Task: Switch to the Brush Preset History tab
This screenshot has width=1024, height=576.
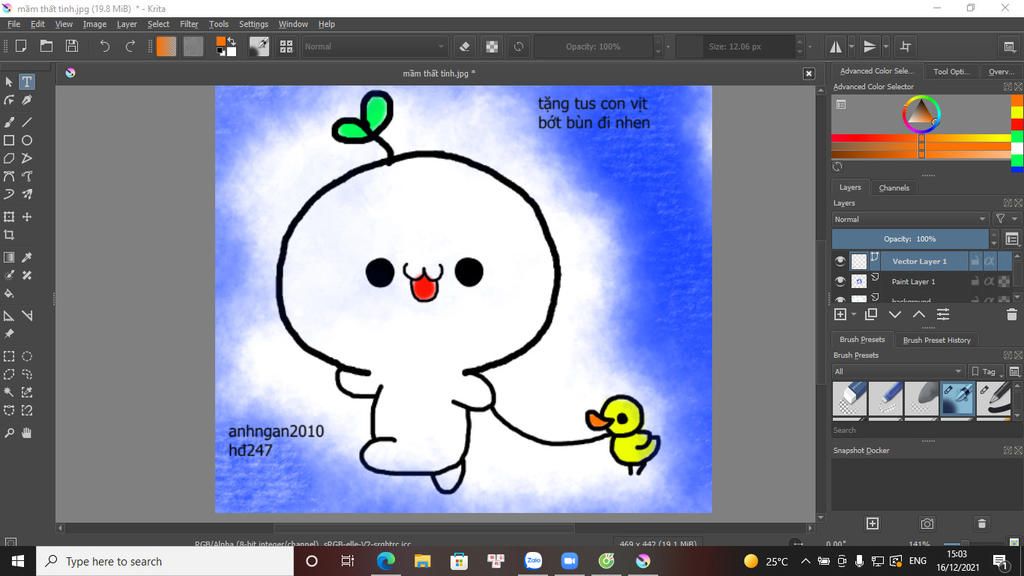Action: (936, 340)
